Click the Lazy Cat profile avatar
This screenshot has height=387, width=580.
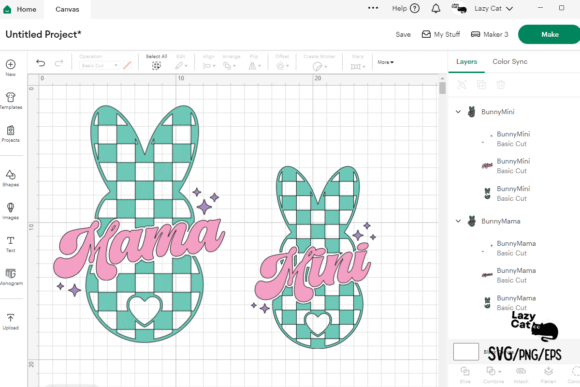point(459,8)
